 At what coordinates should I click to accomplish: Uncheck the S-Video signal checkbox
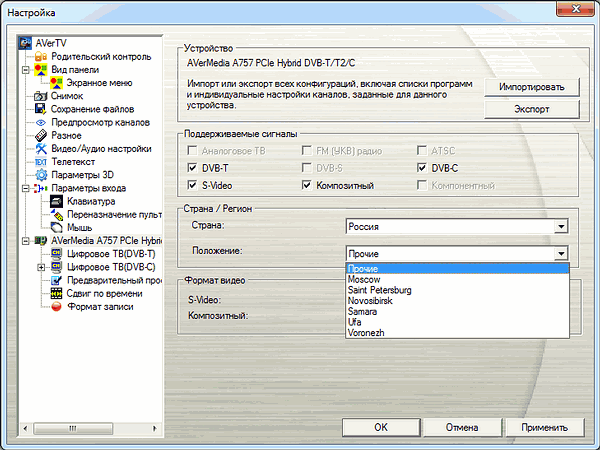(192, 185)
